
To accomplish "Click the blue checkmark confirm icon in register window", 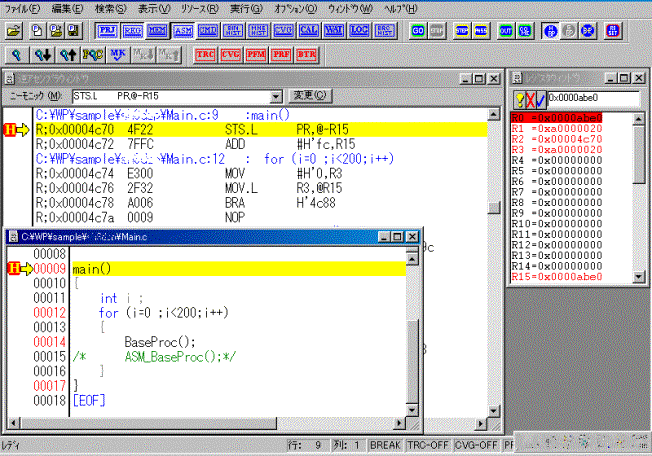I will click(x=541, y=100).
